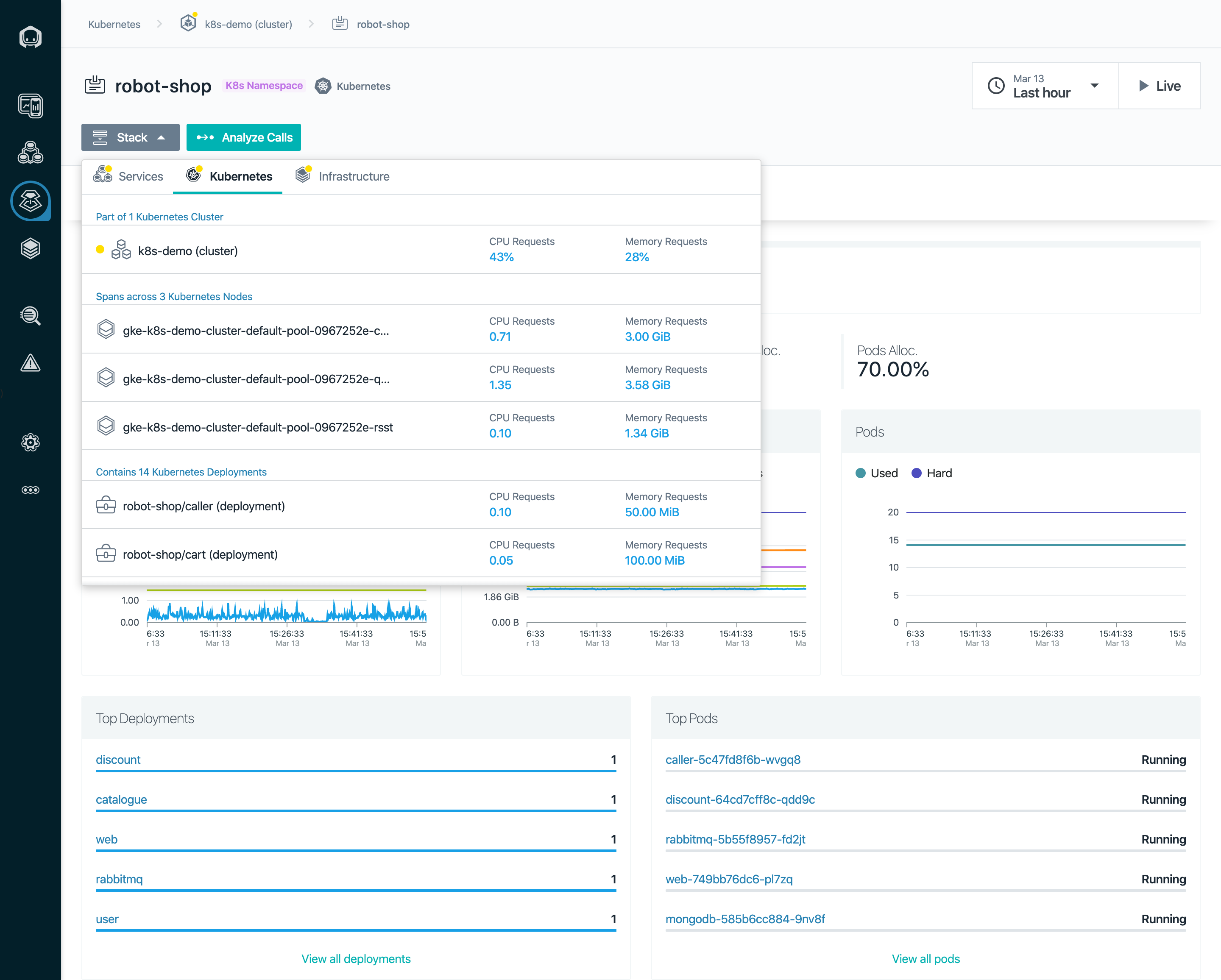Screen dimensions: 1221x980
Task: Open pod web-749bb76dc6-pl7zq
Action: click(729, 879)
